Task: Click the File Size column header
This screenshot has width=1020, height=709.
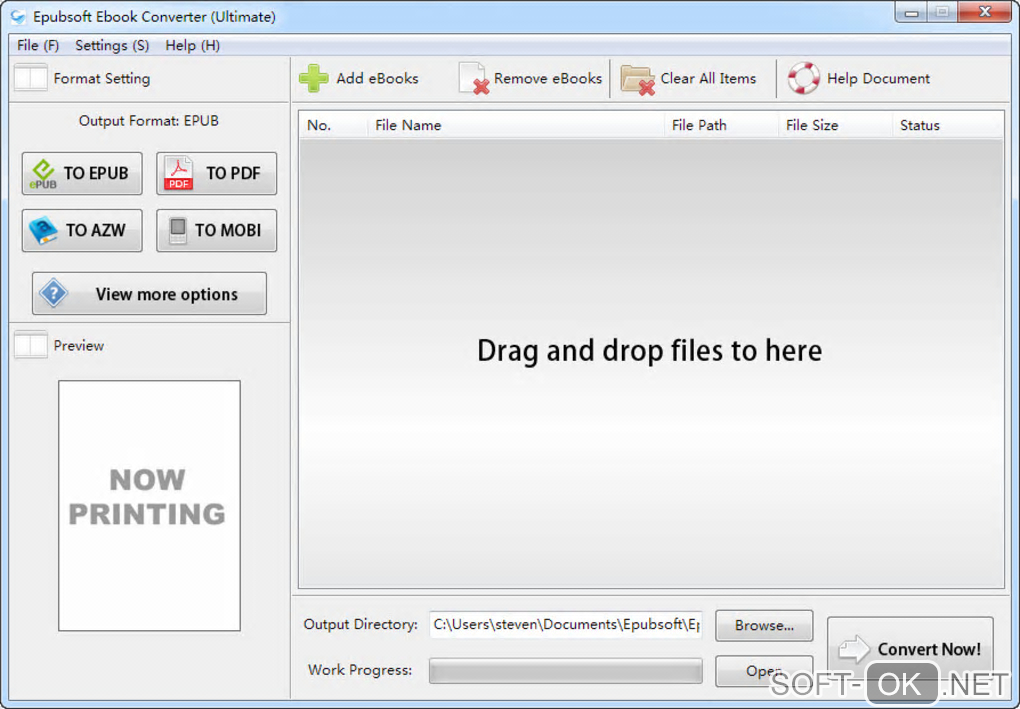Action: [x=835, y=125]
